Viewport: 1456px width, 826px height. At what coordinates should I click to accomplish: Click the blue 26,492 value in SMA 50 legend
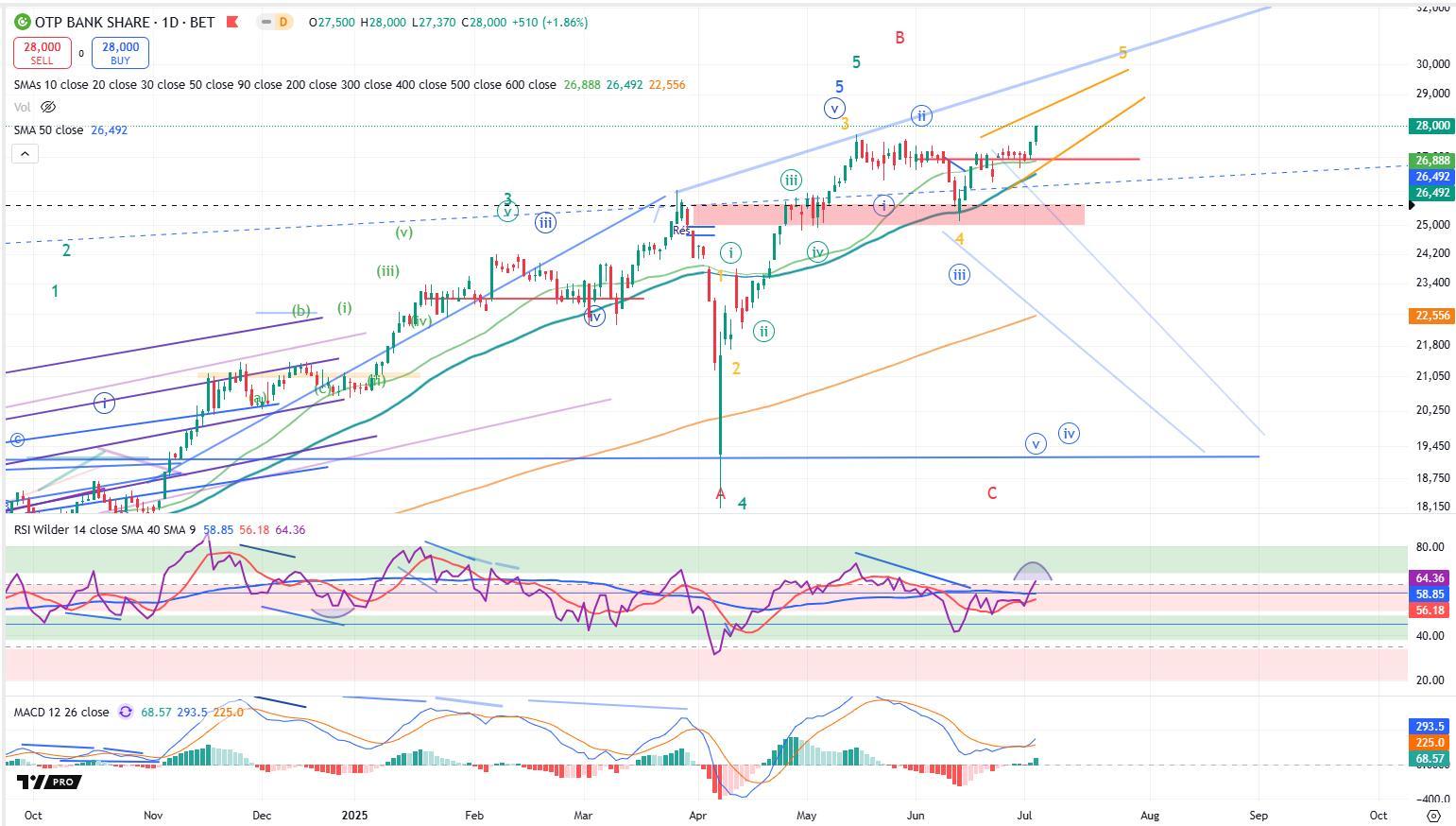109,130
